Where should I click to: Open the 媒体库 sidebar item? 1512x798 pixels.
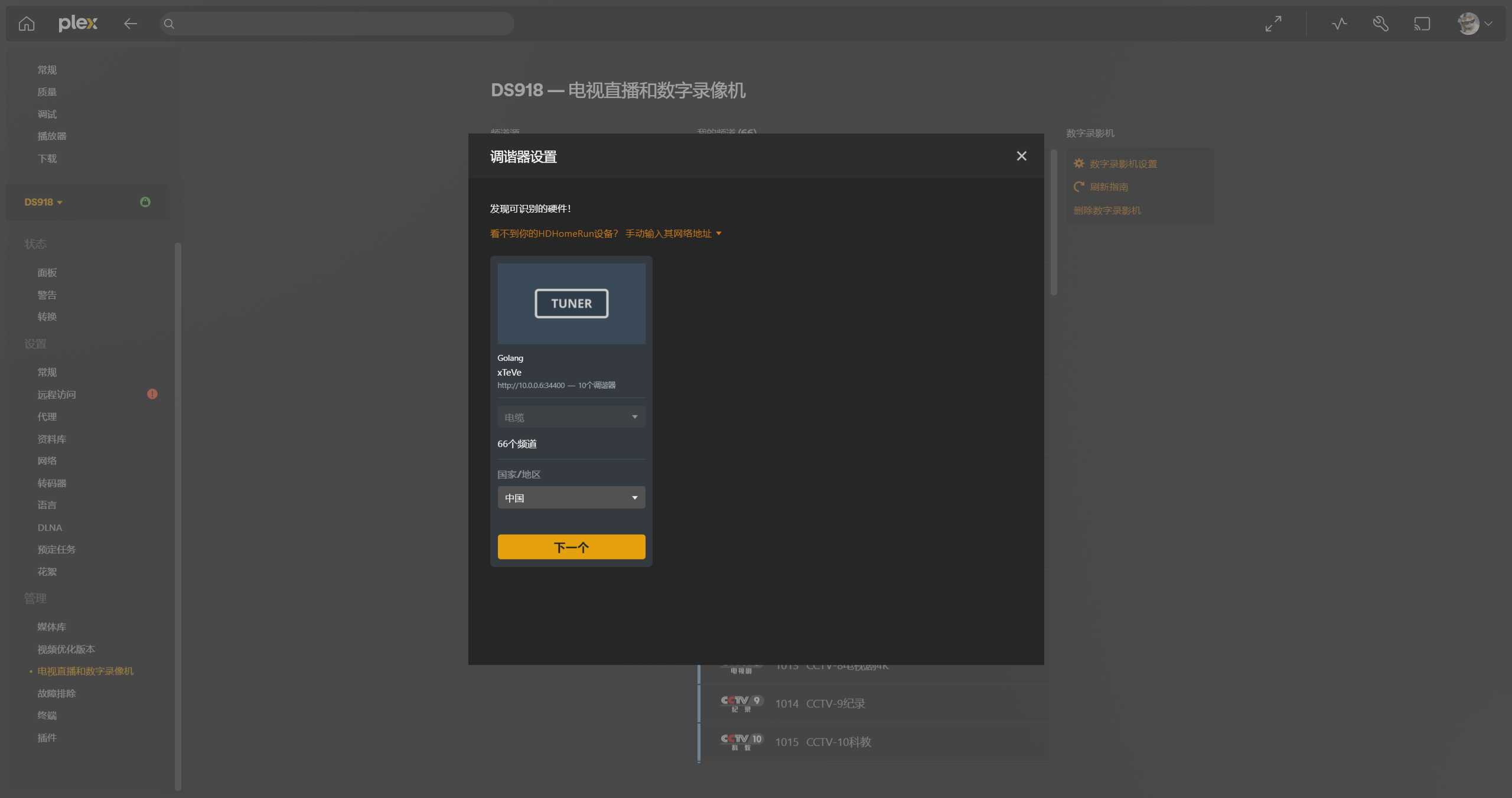[52, 627]
